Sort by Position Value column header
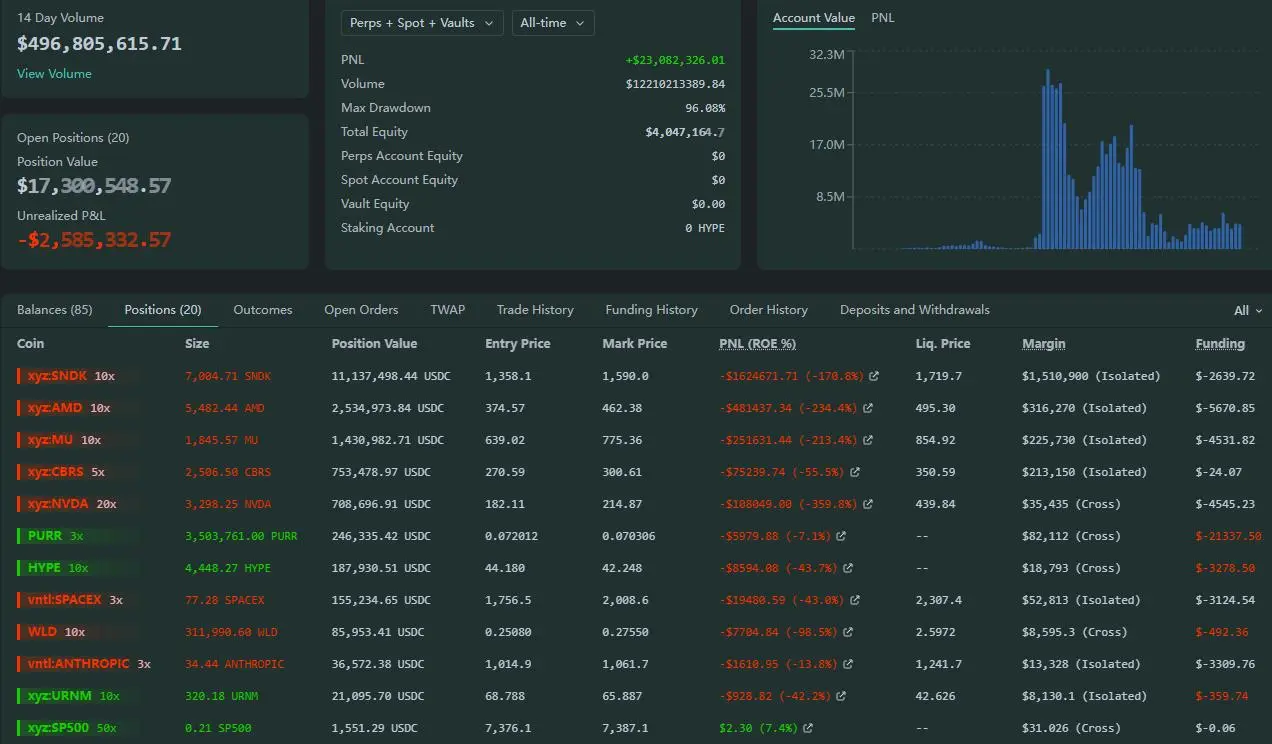The image size is (1272, 744). pos(374,343)
